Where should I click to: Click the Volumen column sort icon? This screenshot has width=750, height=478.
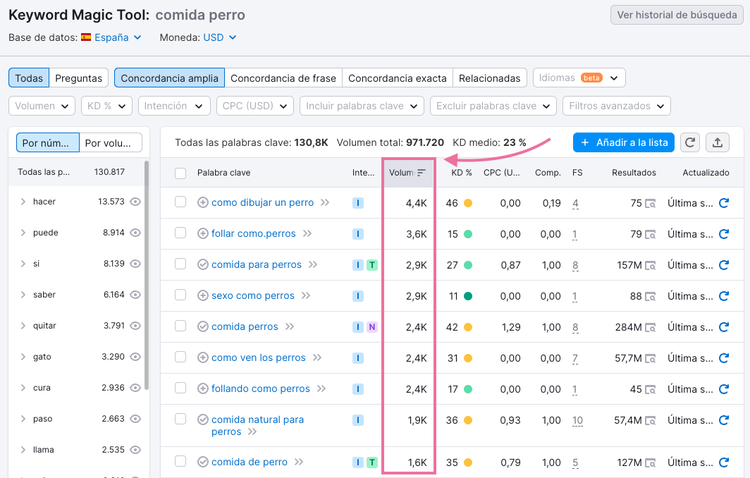click(421, 173)
